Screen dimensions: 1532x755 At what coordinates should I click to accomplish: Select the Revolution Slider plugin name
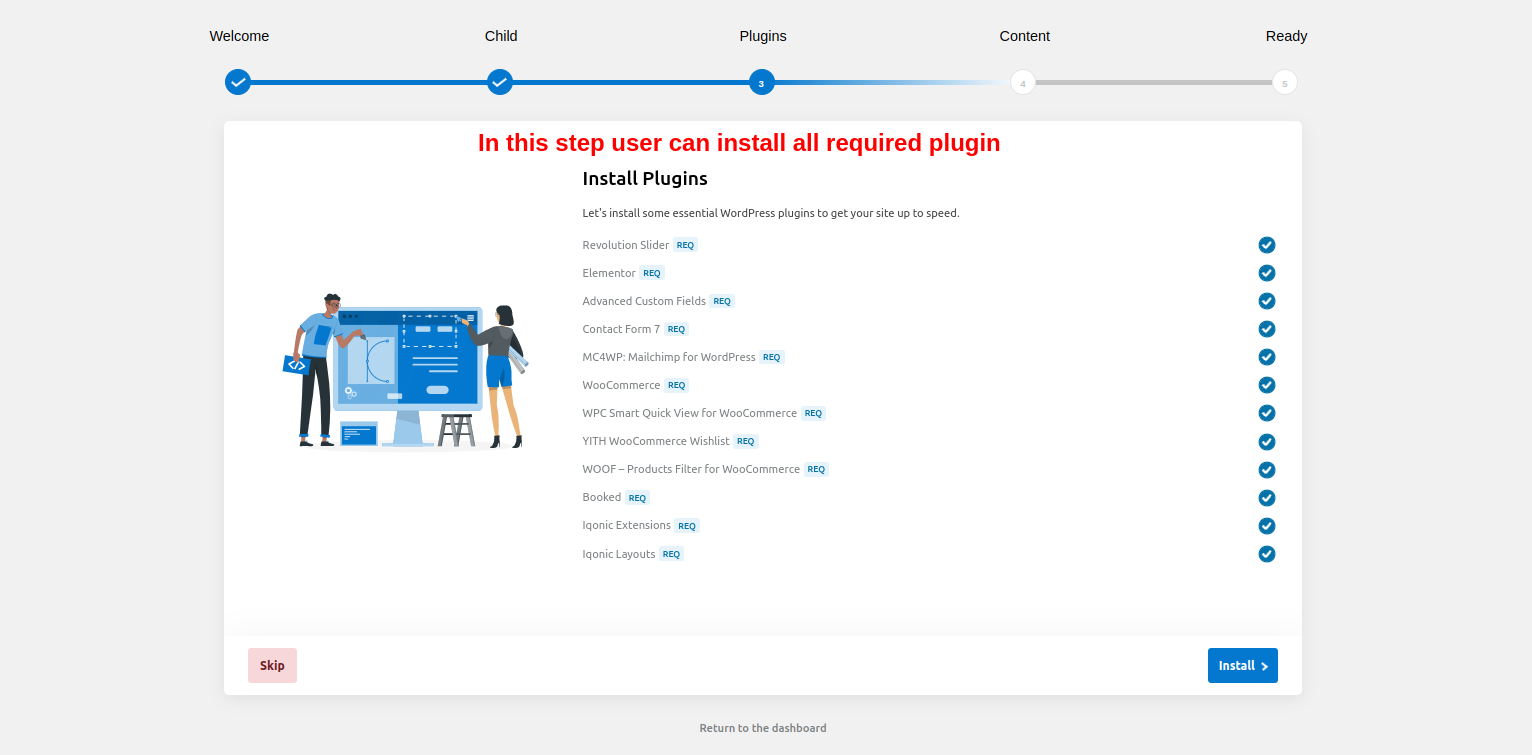(x=626, y=245)
